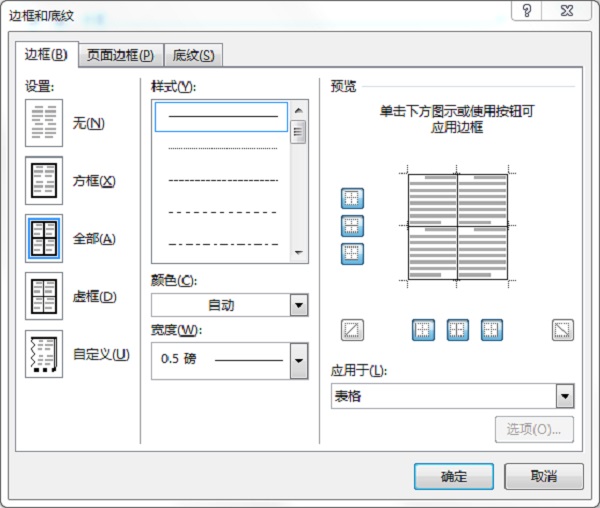Image resolution: width=600 pixels, height=508 pixels.
Task: Apply the diagonal down border in preview
Action: pyautogui.click(x=563, y=328)
